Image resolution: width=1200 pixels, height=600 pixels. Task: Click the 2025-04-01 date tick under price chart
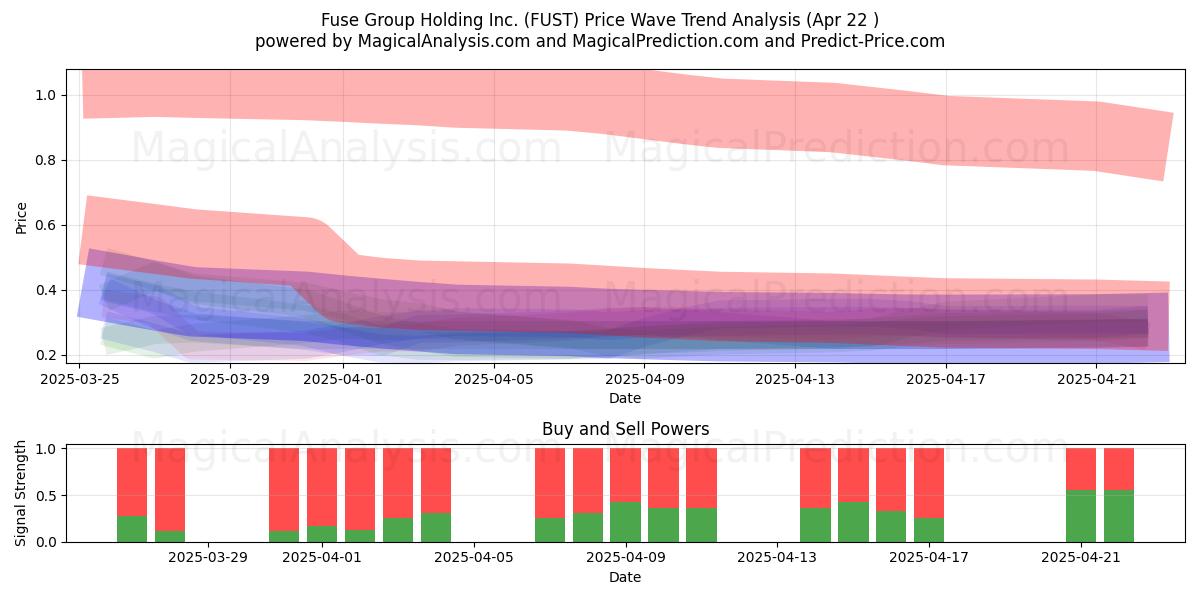(344, 379)
